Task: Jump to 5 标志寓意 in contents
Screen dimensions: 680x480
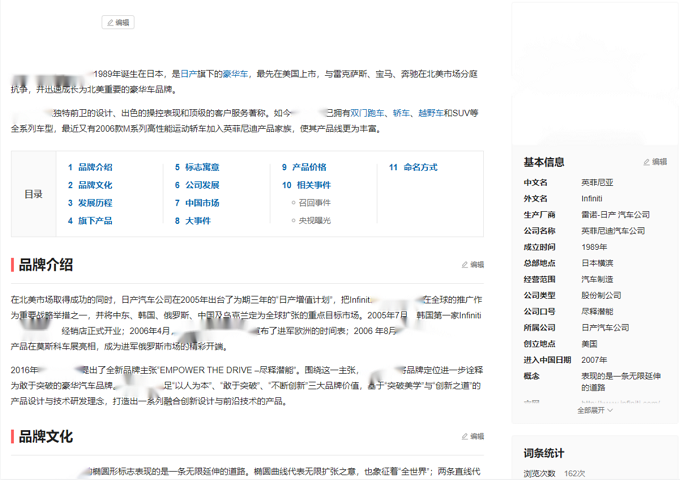Action: pos(197,167)
